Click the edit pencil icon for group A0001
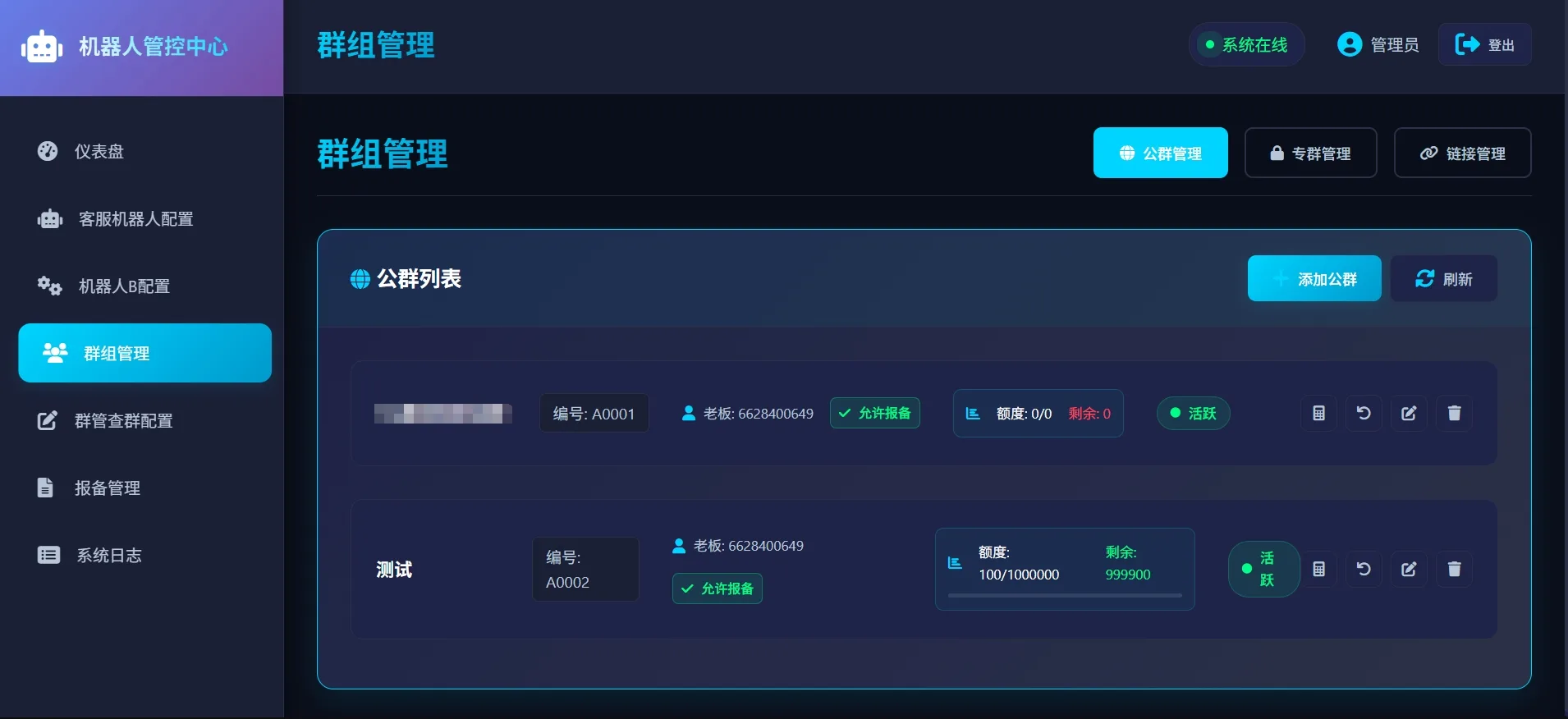Image resolution: width=1568 pixels, height=719 pixels. pyautogui.click(x=1409, y=414)
